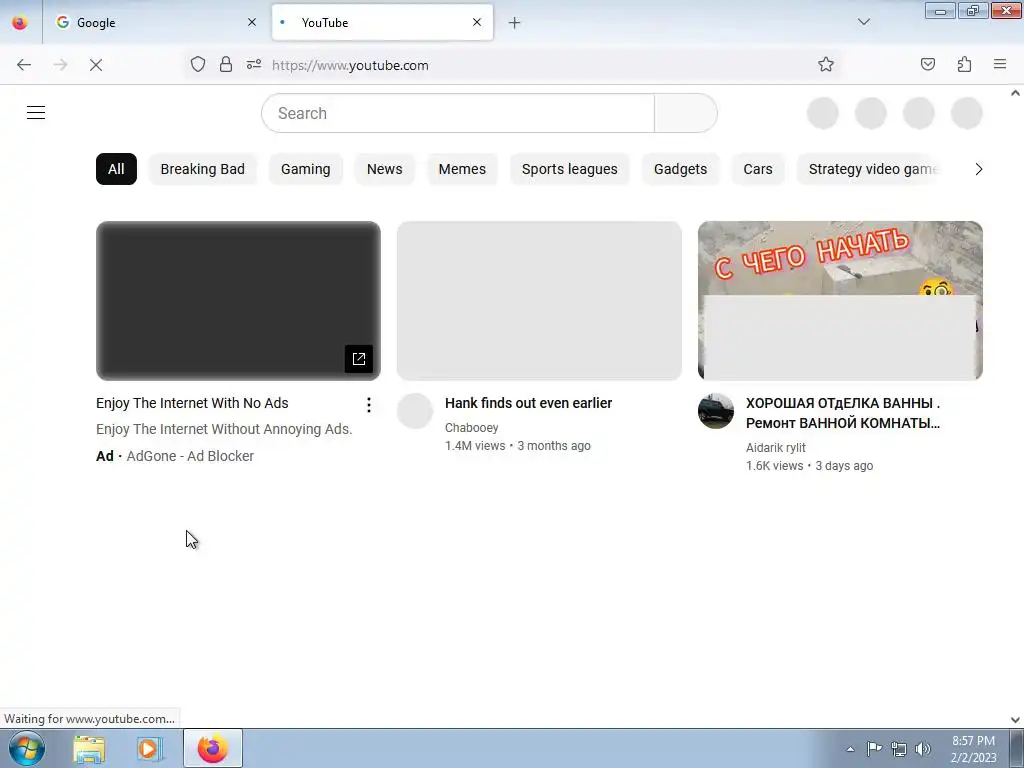The image size is (1024, 768).
Task: Open Windows Start menu
Action: tap(26, 748)
